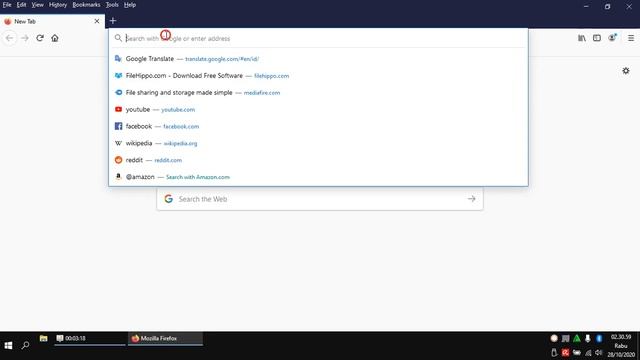Select wikipedia suggestion
The image size is (640, 360).
pos(318,143)
